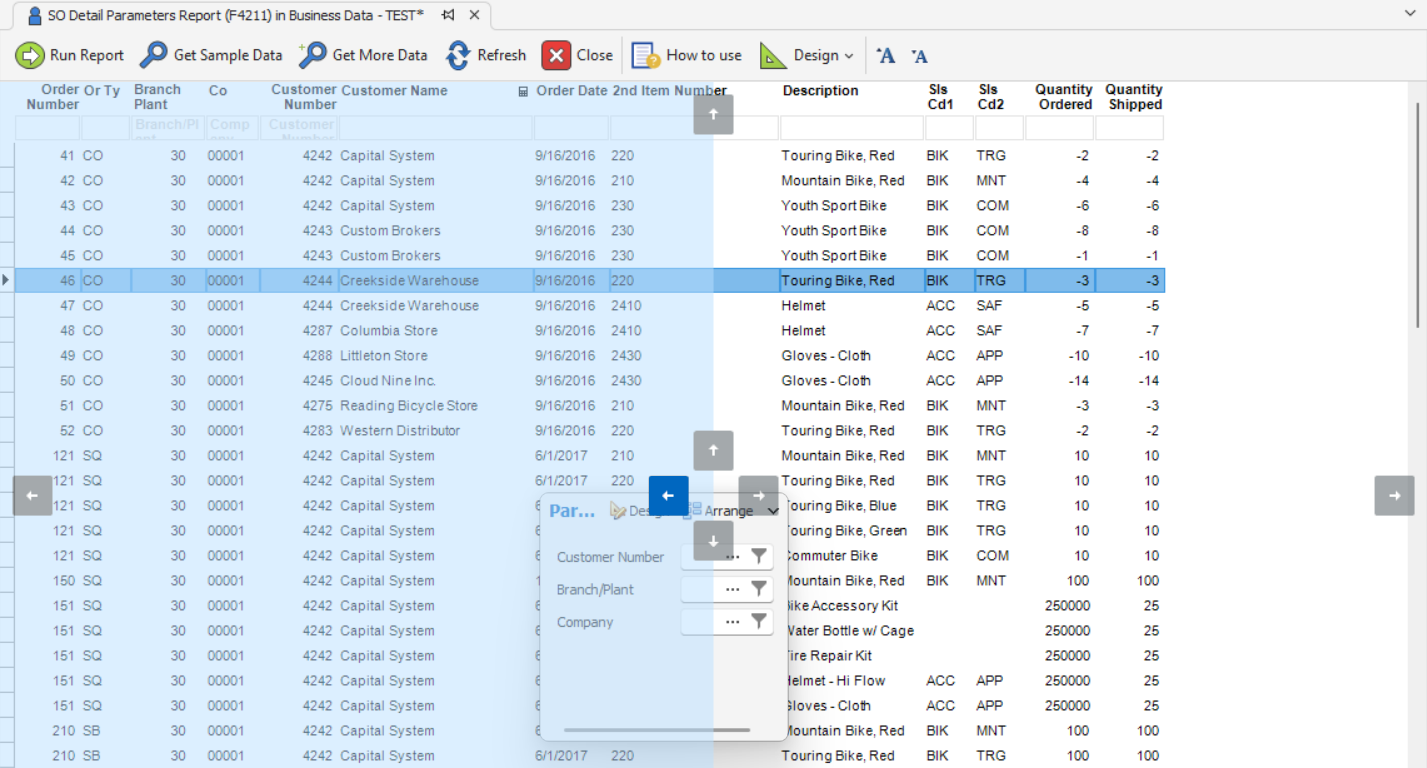Screen dimensions: 1427x768
Task: Click the Touring Bike, Blue cell
Action: click(851, 506)
